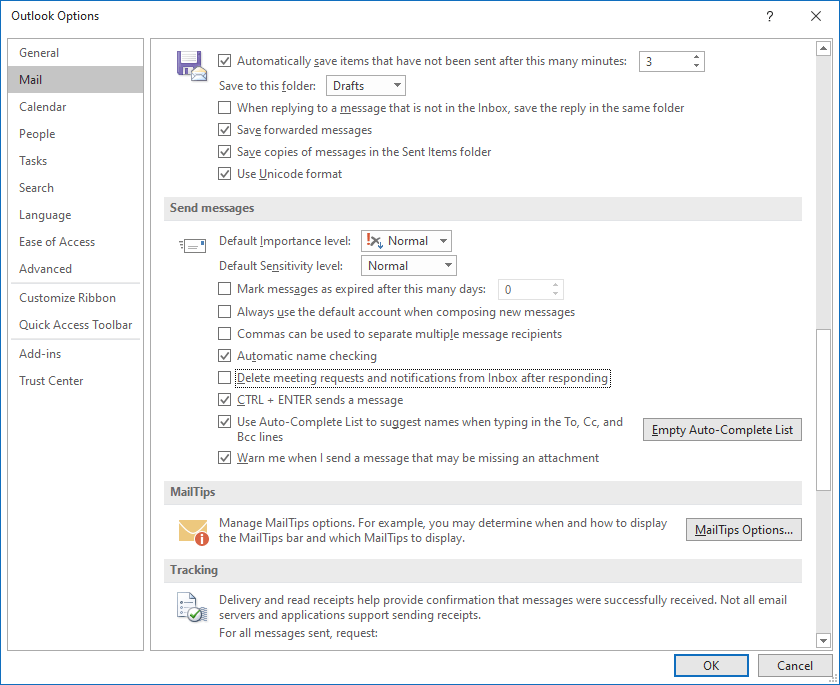The width and height of the screenshot is (840, 685).
Task: Enable Delete meeting requests after responding checkbox
Action: 224,378
